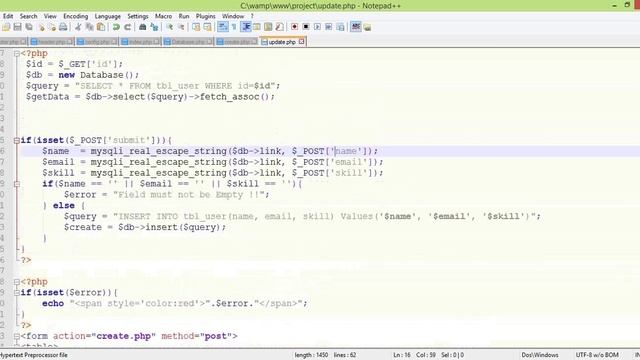Click the Close All toolbar icon
Viewport: 640px width, 360px height.
pos(52,27)
